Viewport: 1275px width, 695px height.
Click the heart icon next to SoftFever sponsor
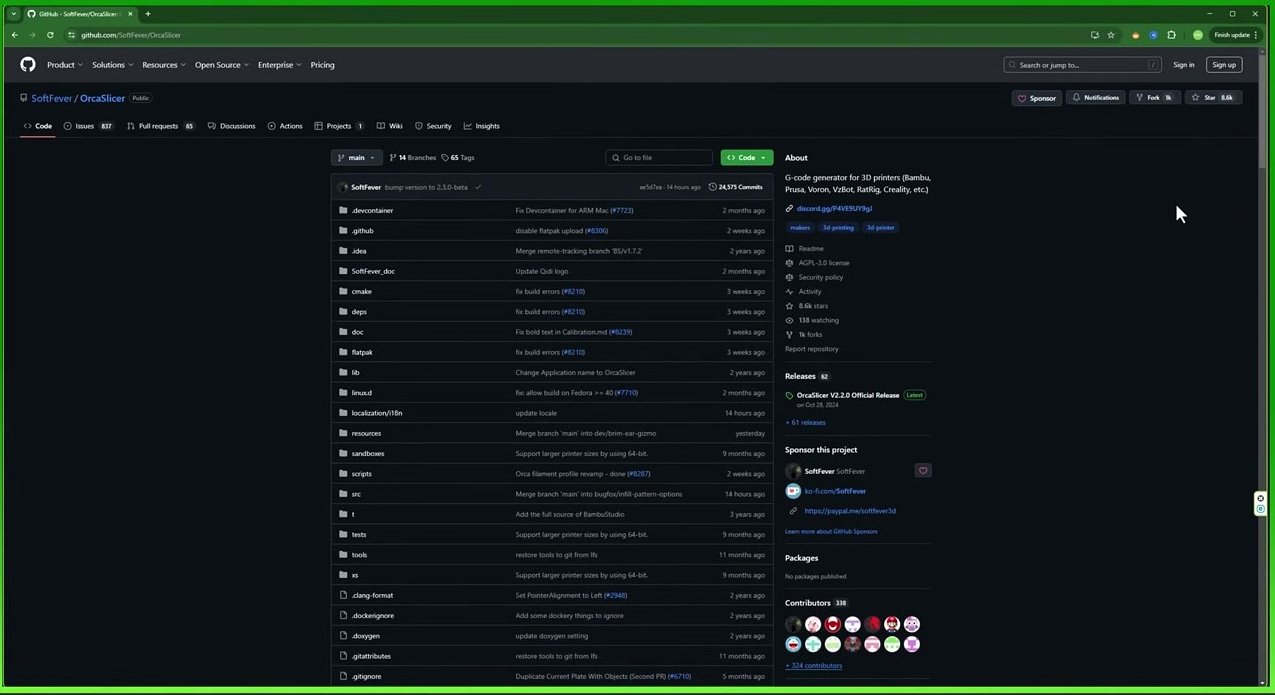point(923,471)
